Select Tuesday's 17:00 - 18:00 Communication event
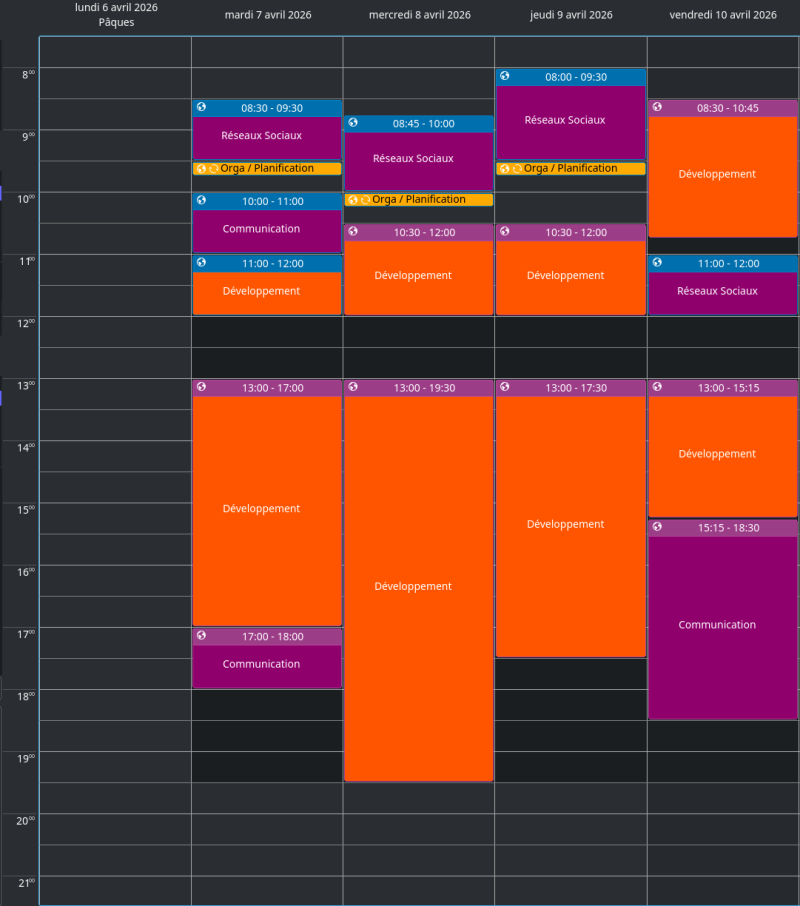 (267, 658)
